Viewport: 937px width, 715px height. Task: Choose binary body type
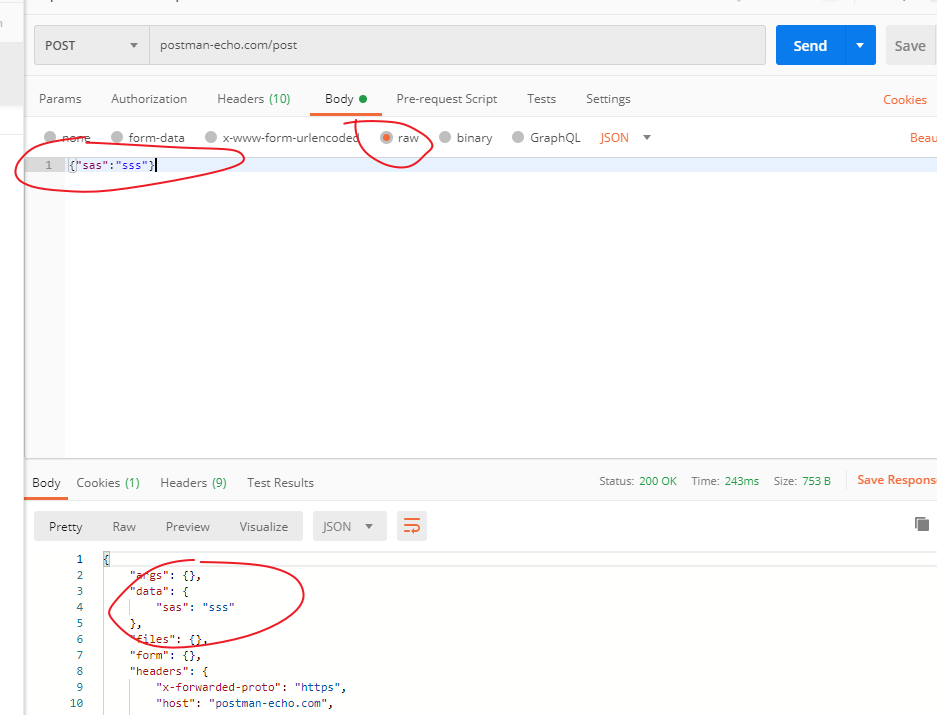[445, 138]
